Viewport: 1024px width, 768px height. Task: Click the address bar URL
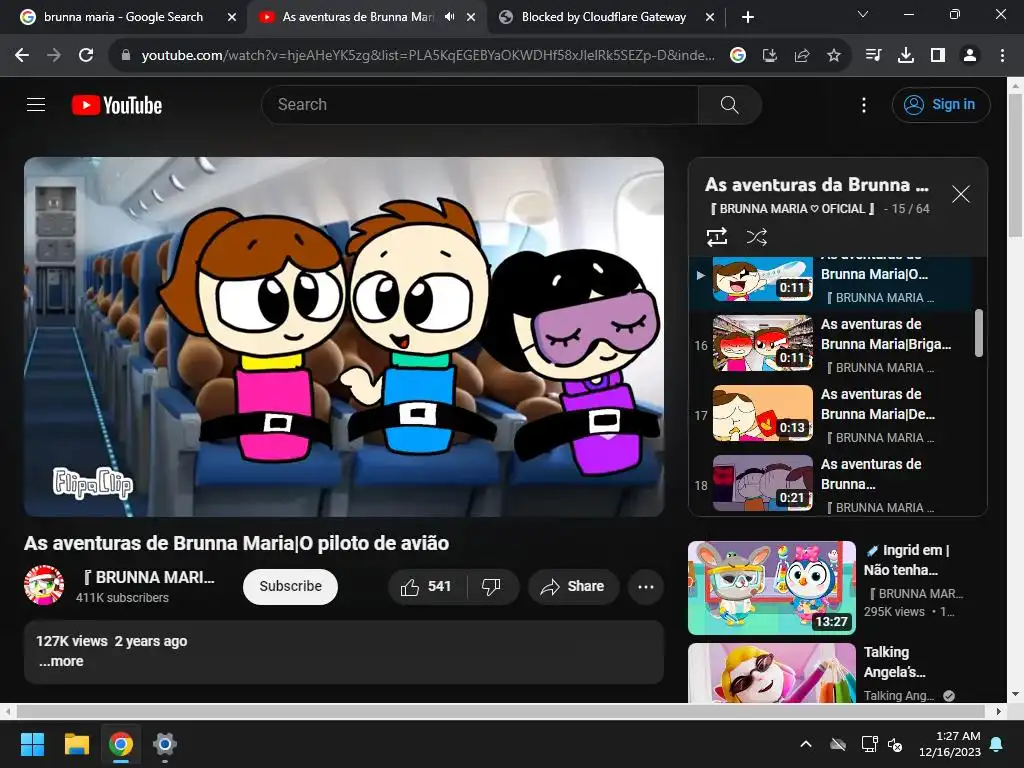click(428, 56)
